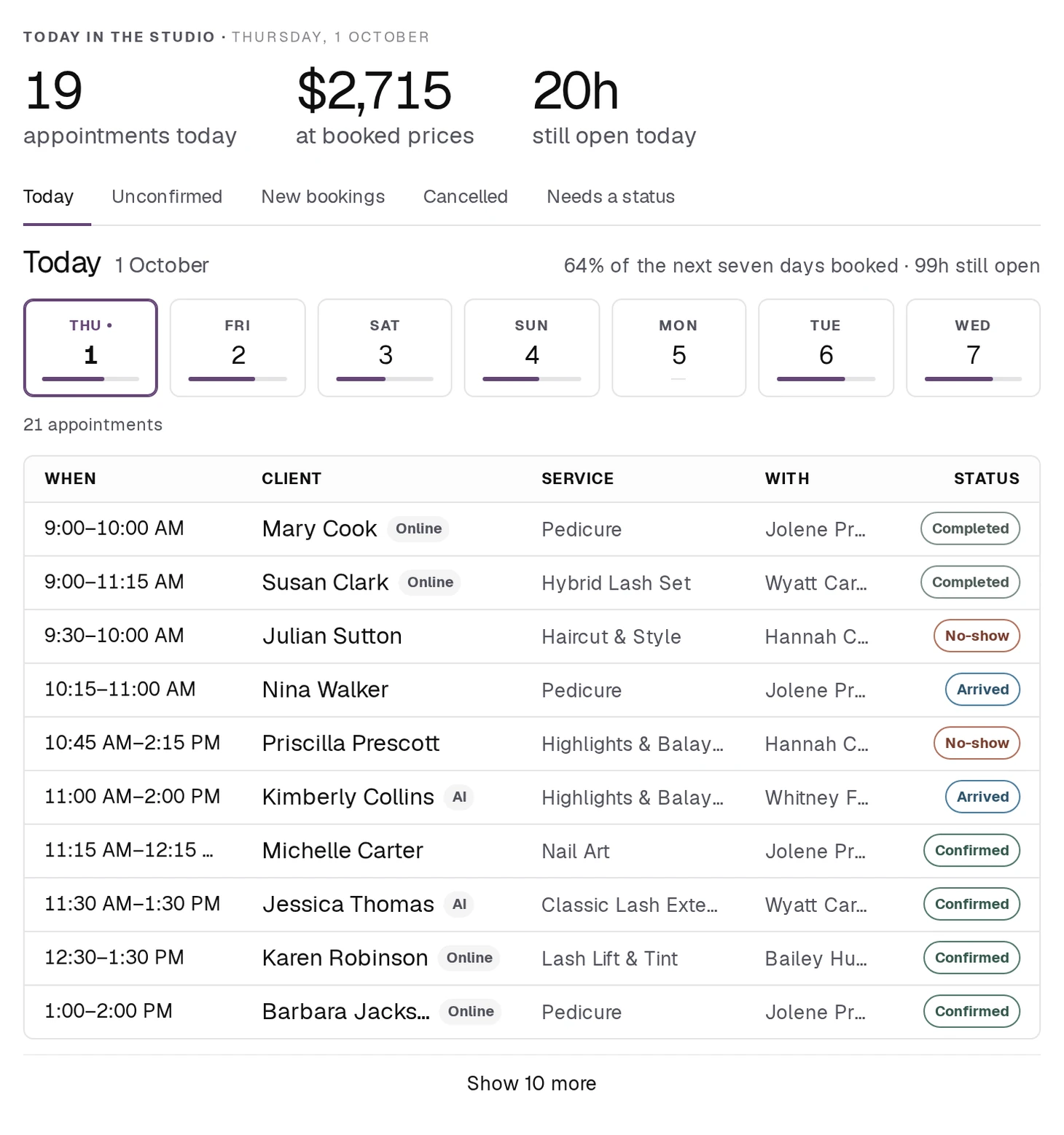1064x1135 pixels.
Task: Open the Needs a status tab
Action: (x=611, y=197)
